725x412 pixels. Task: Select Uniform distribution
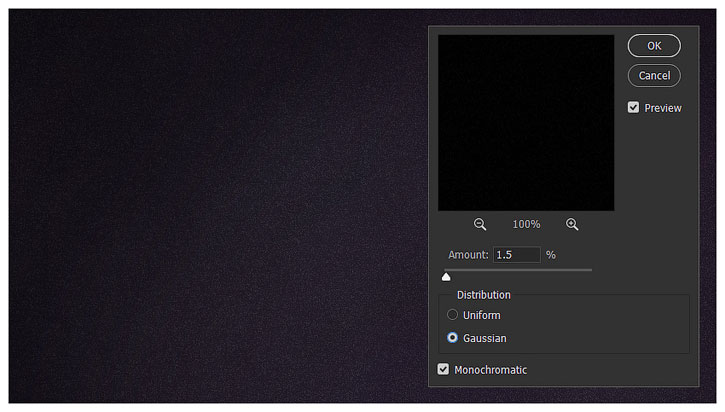(452, 315)
